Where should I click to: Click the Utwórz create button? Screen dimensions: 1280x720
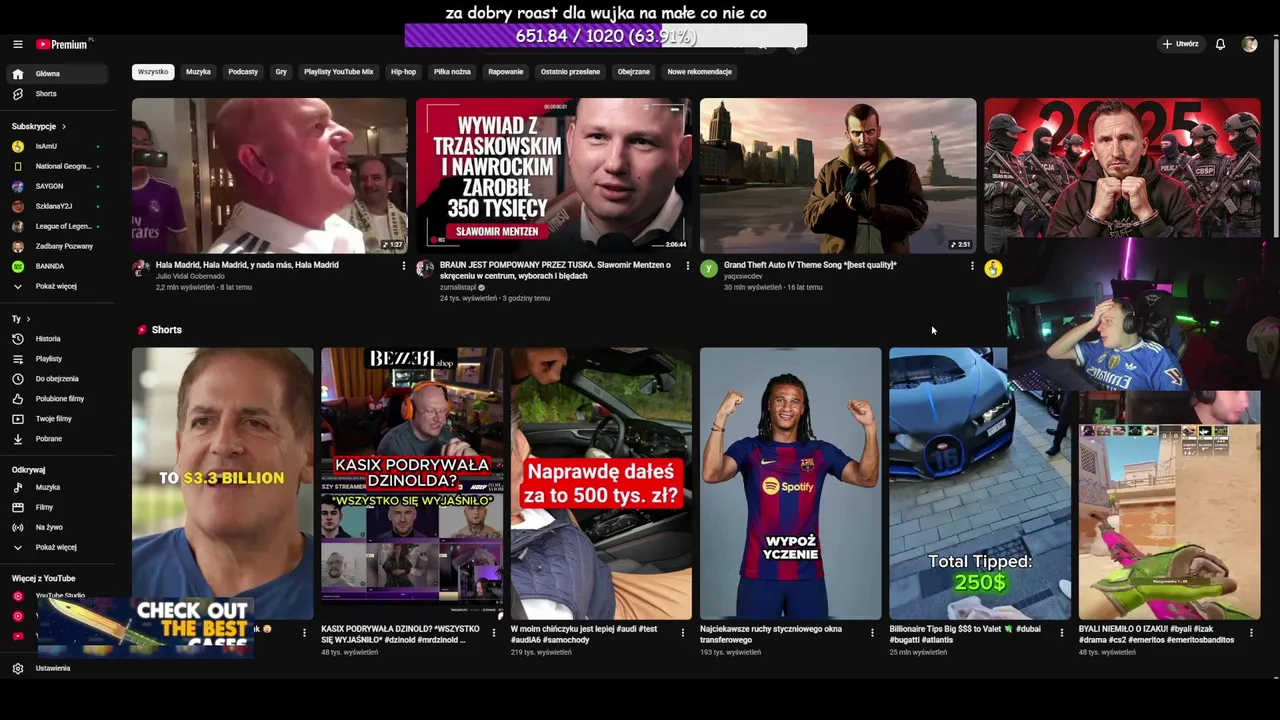pyautogui.click(x=1180, y=44)
